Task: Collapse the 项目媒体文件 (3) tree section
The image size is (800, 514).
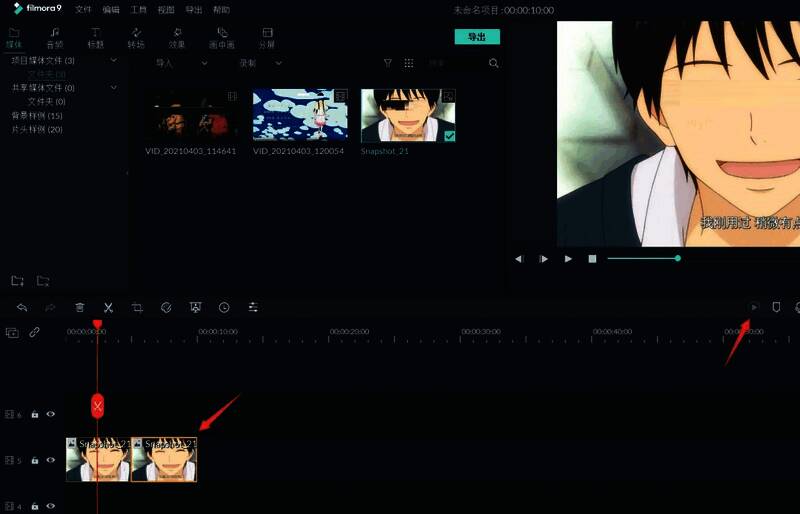Action: tap(113, 60)
